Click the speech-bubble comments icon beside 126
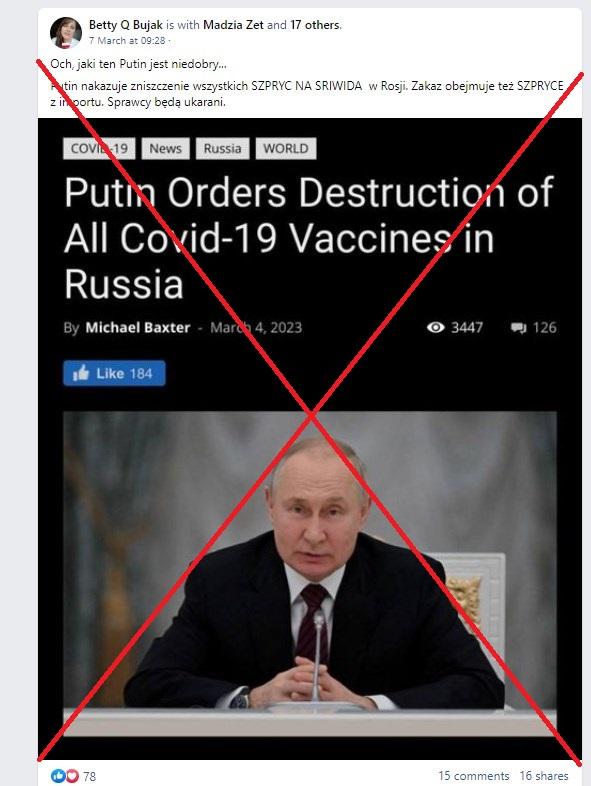591x786 pixels. [x=518, y=328]
